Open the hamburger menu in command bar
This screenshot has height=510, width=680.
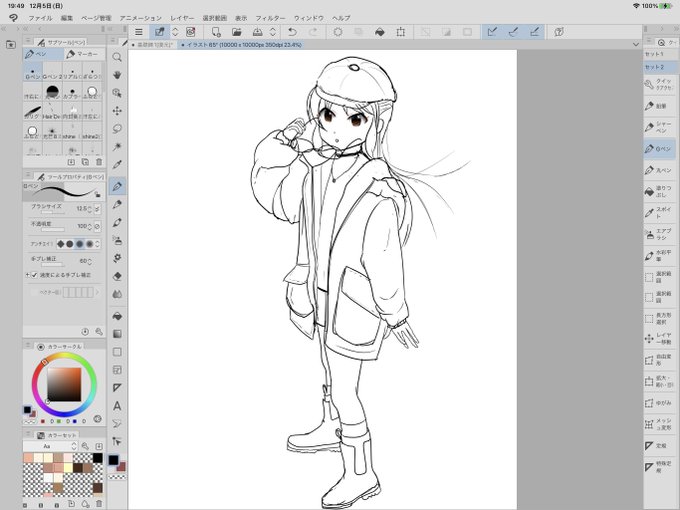[139, 32]
